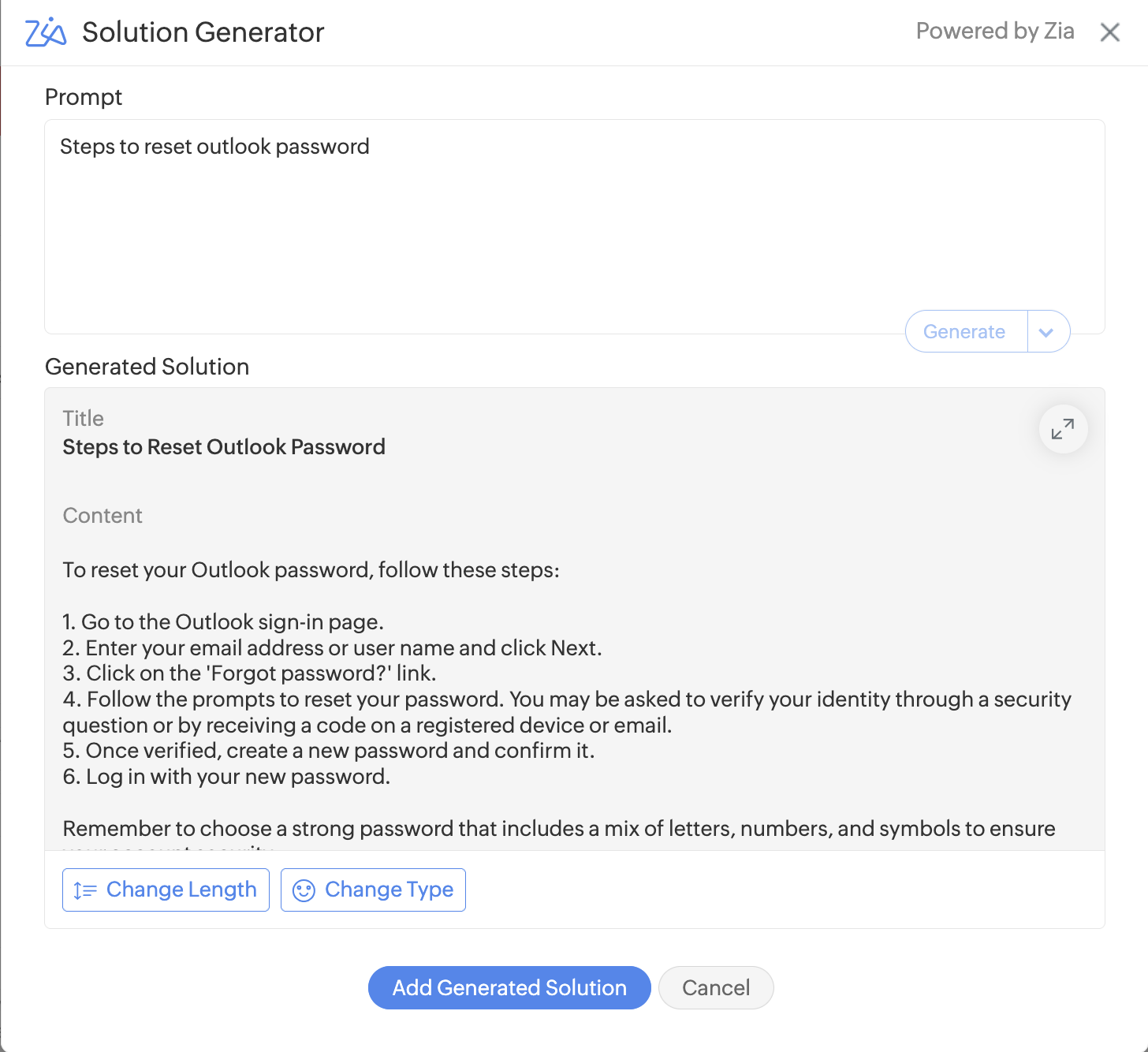Open the Generate options dropdown arrow
The image size is (1148, 1052).
(x=1046, y=332)
